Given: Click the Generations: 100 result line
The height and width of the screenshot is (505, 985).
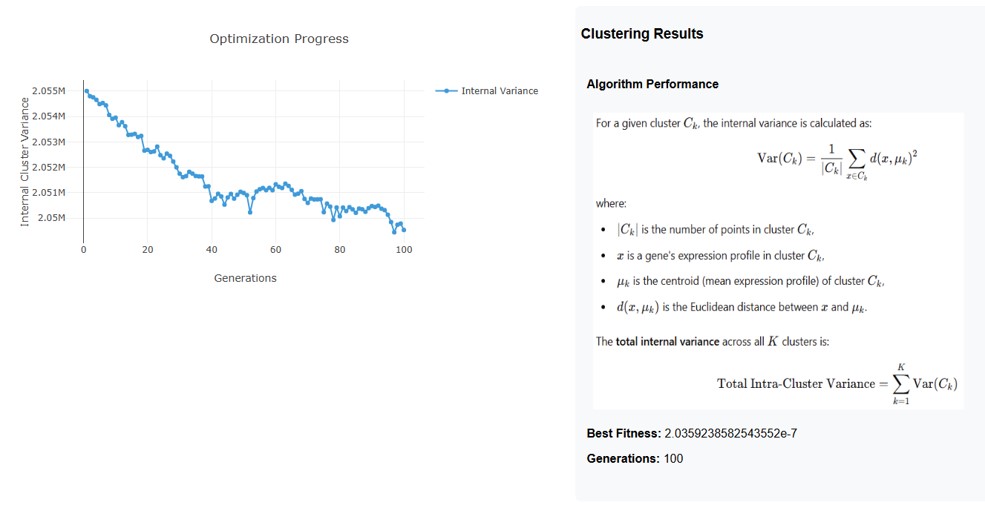Looking at the screenshot, I should [635, 458].
